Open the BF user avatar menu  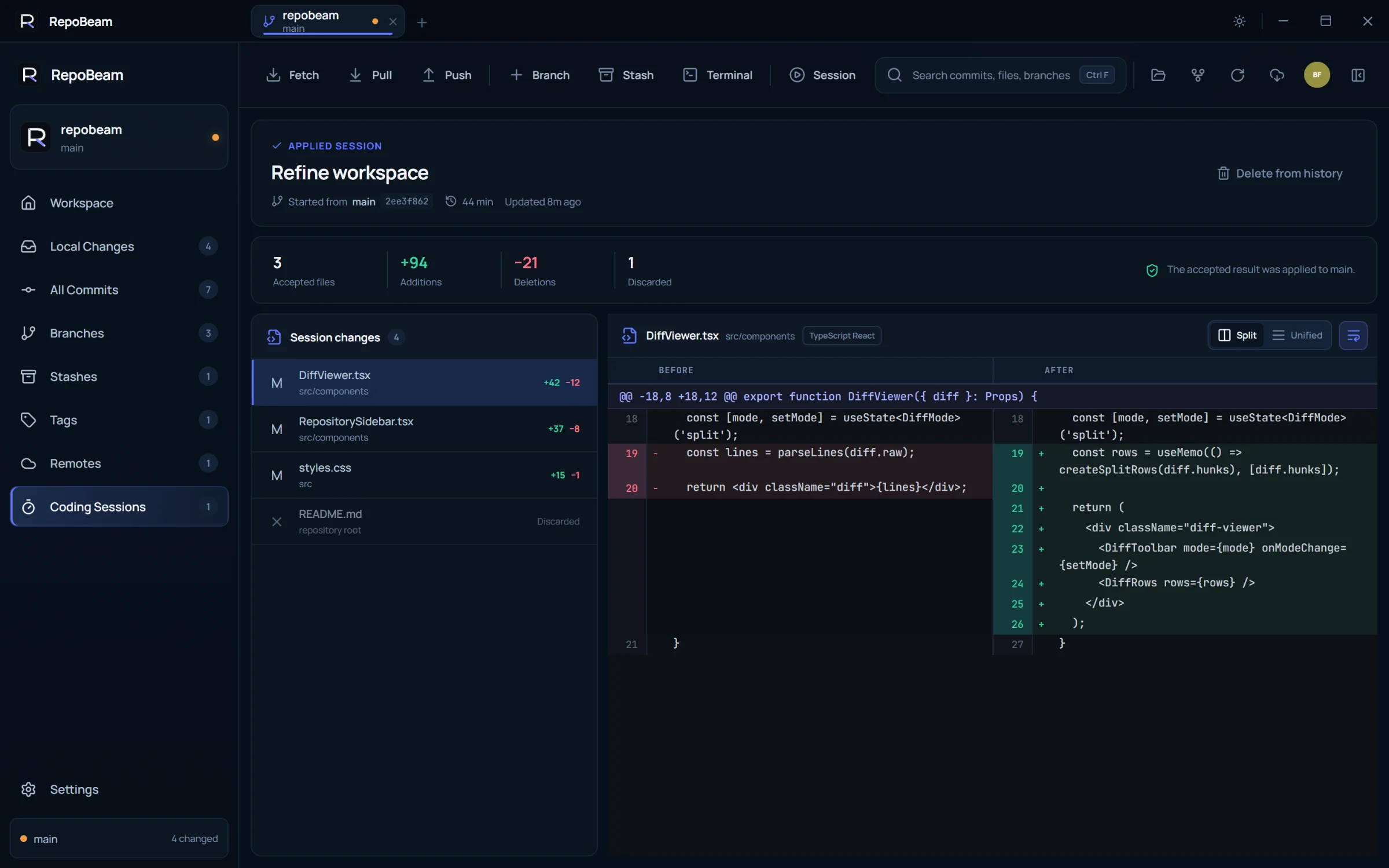point(1317,75)
